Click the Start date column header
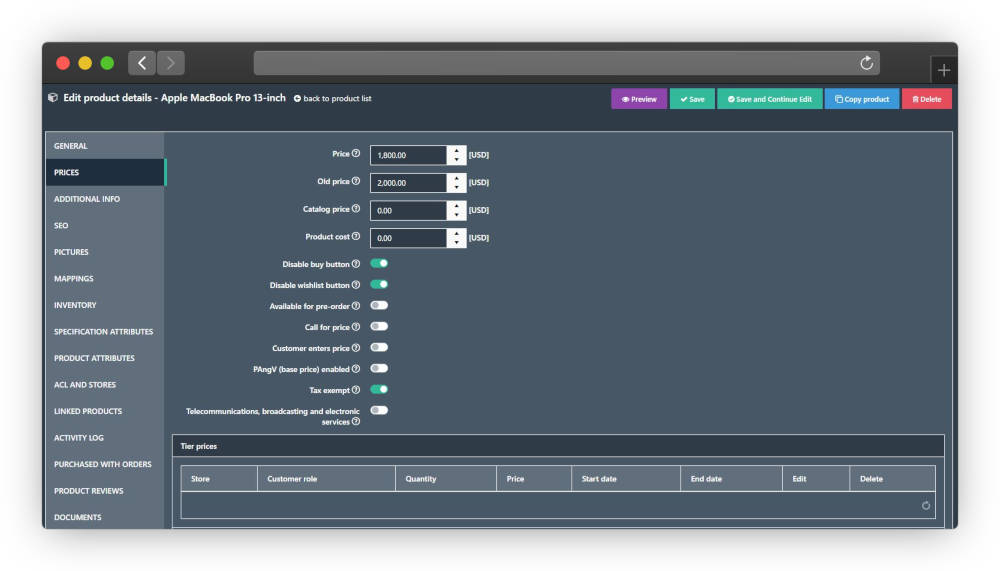 click(x=626, y=478)
